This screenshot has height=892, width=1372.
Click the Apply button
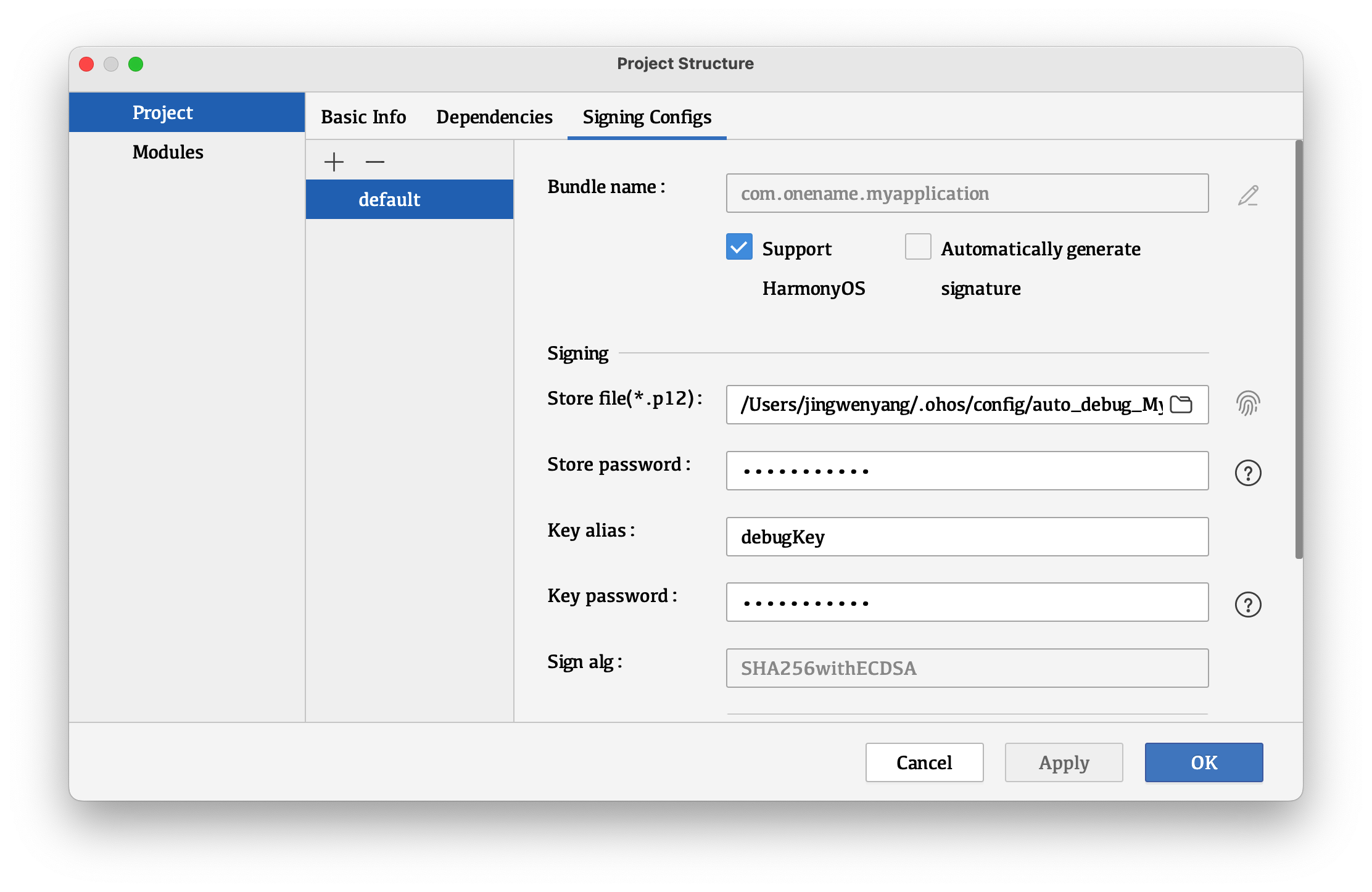(x=1062, y=762)
